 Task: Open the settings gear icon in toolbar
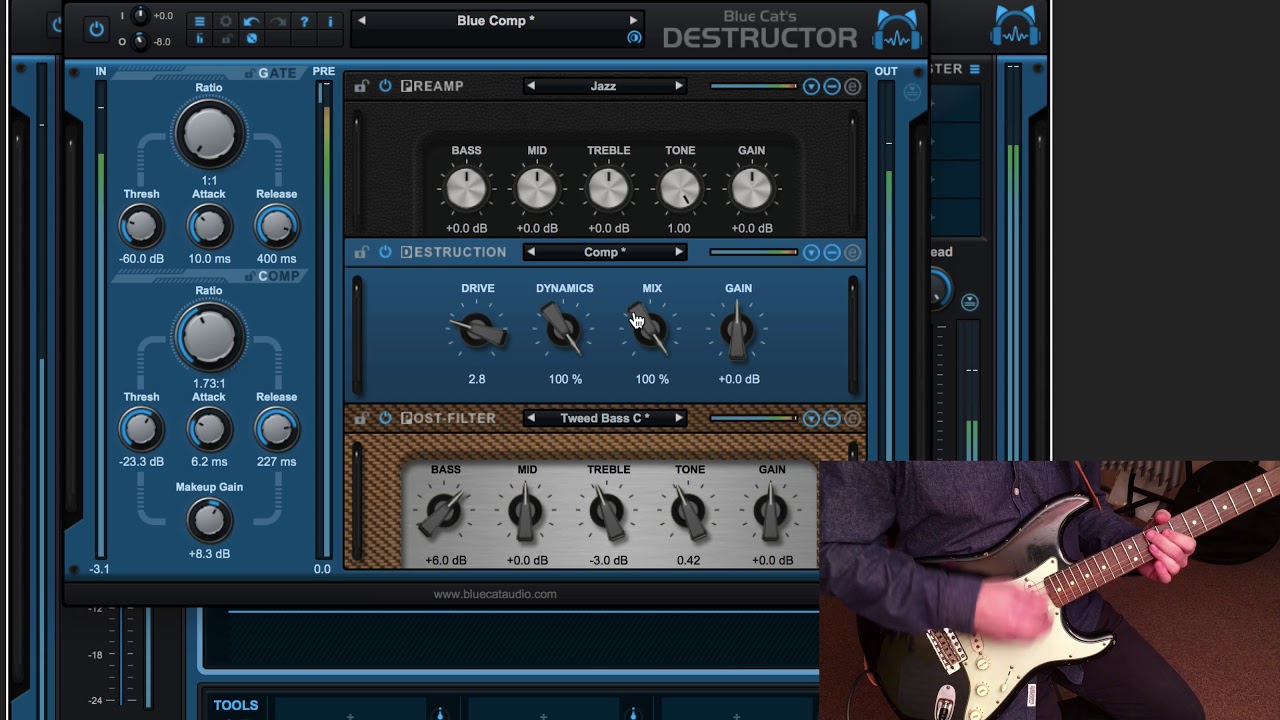[226, 21]
